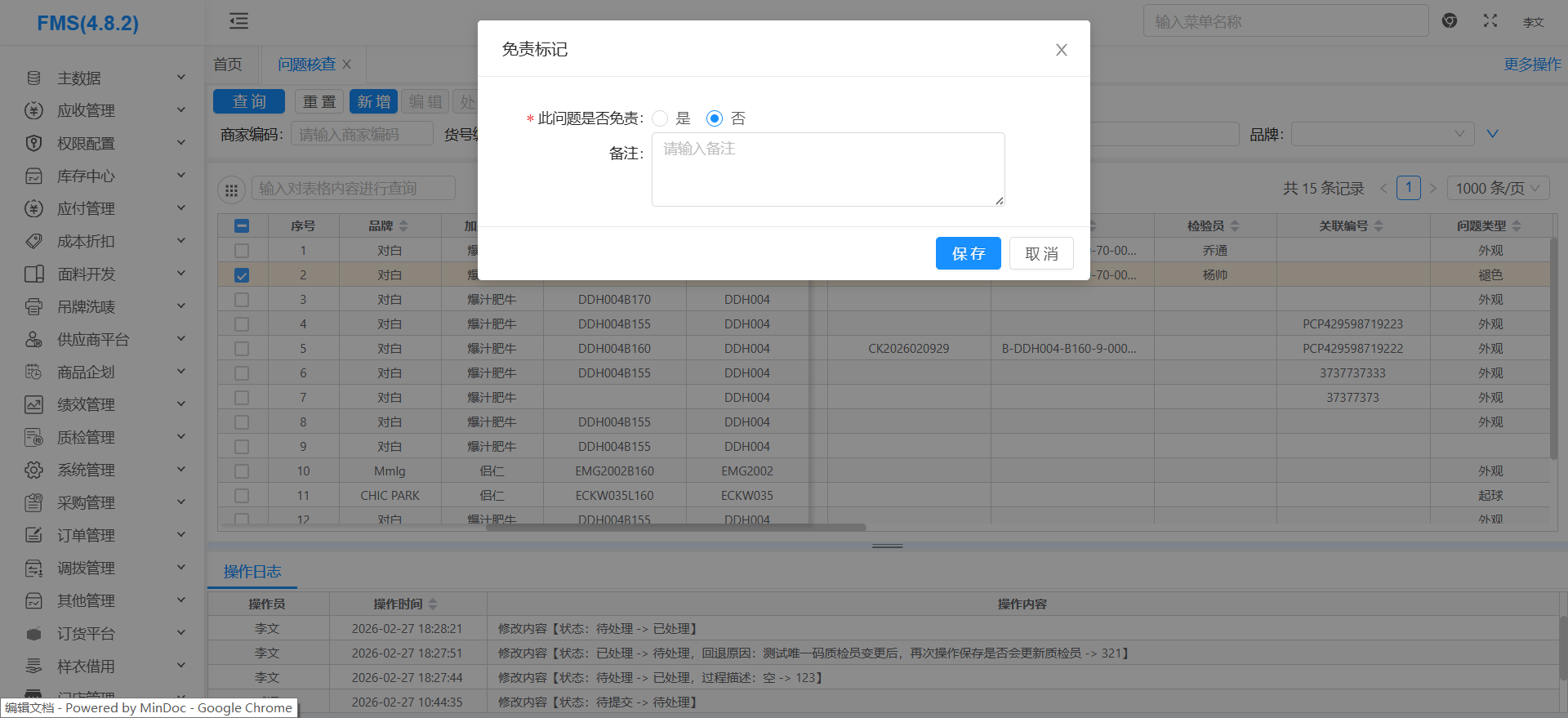The height and width of the screenshot is (718, 1568).
Task: Open the 1000 条/页 page size dropdown
Action: (1498, 189)
